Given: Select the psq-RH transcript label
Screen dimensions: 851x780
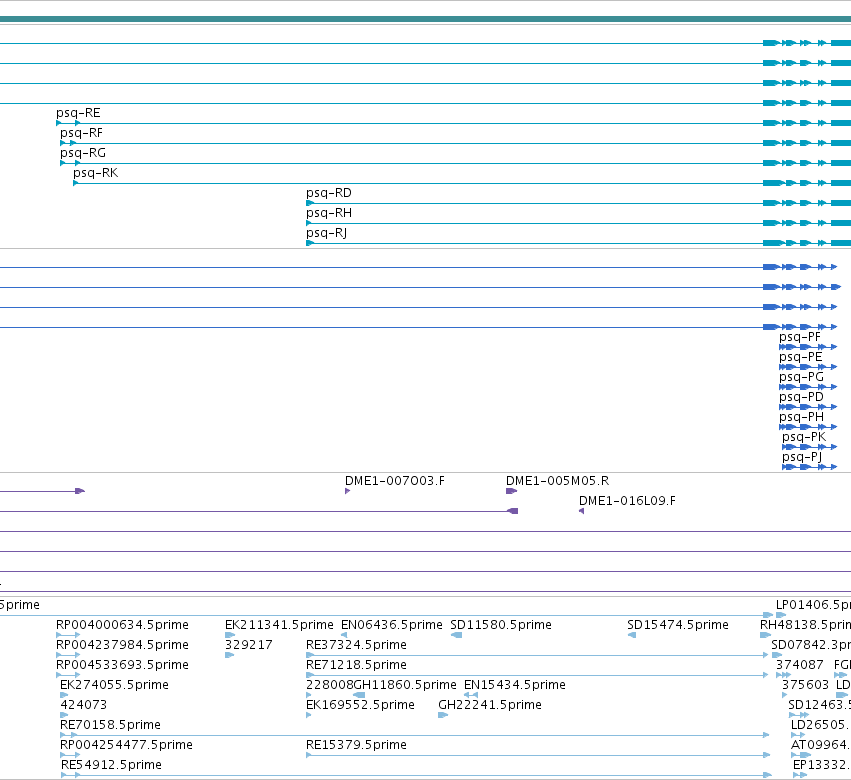Looking at the screenshot, I should [x=329, y=213].
